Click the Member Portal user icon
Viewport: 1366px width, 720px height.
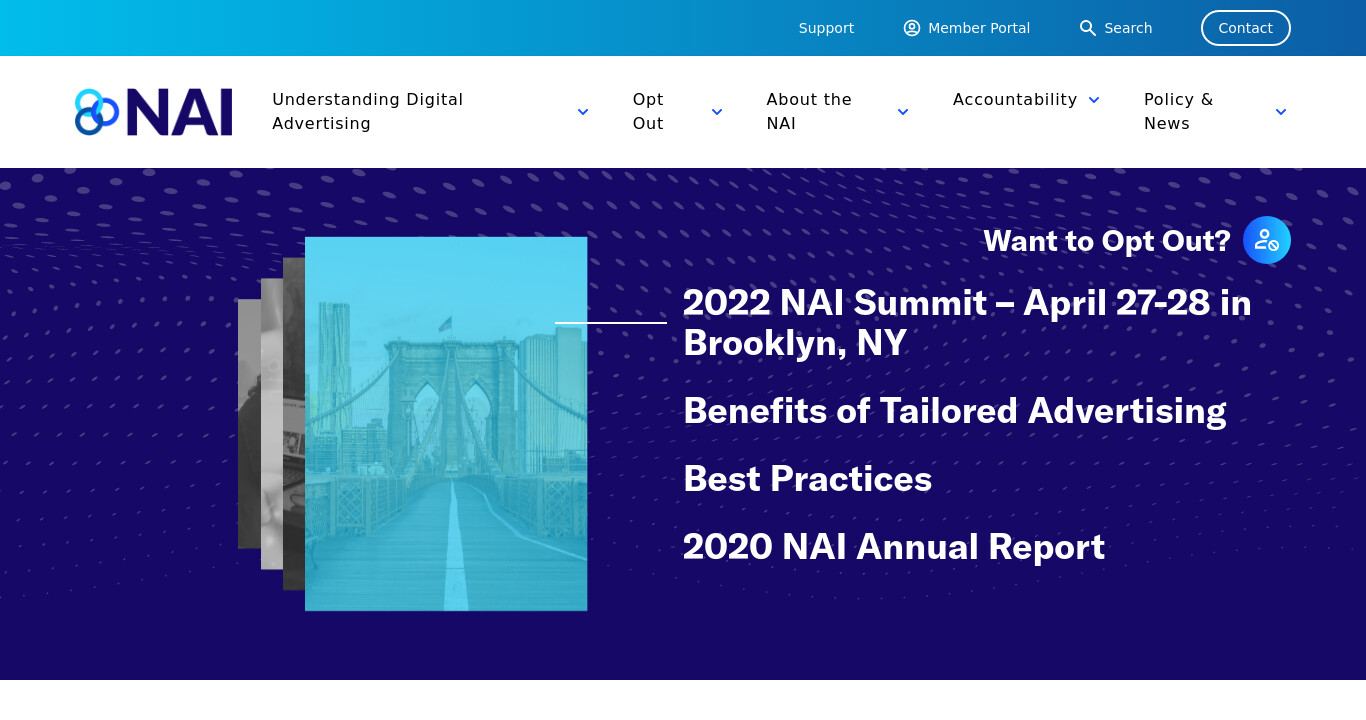click(912, 28)
